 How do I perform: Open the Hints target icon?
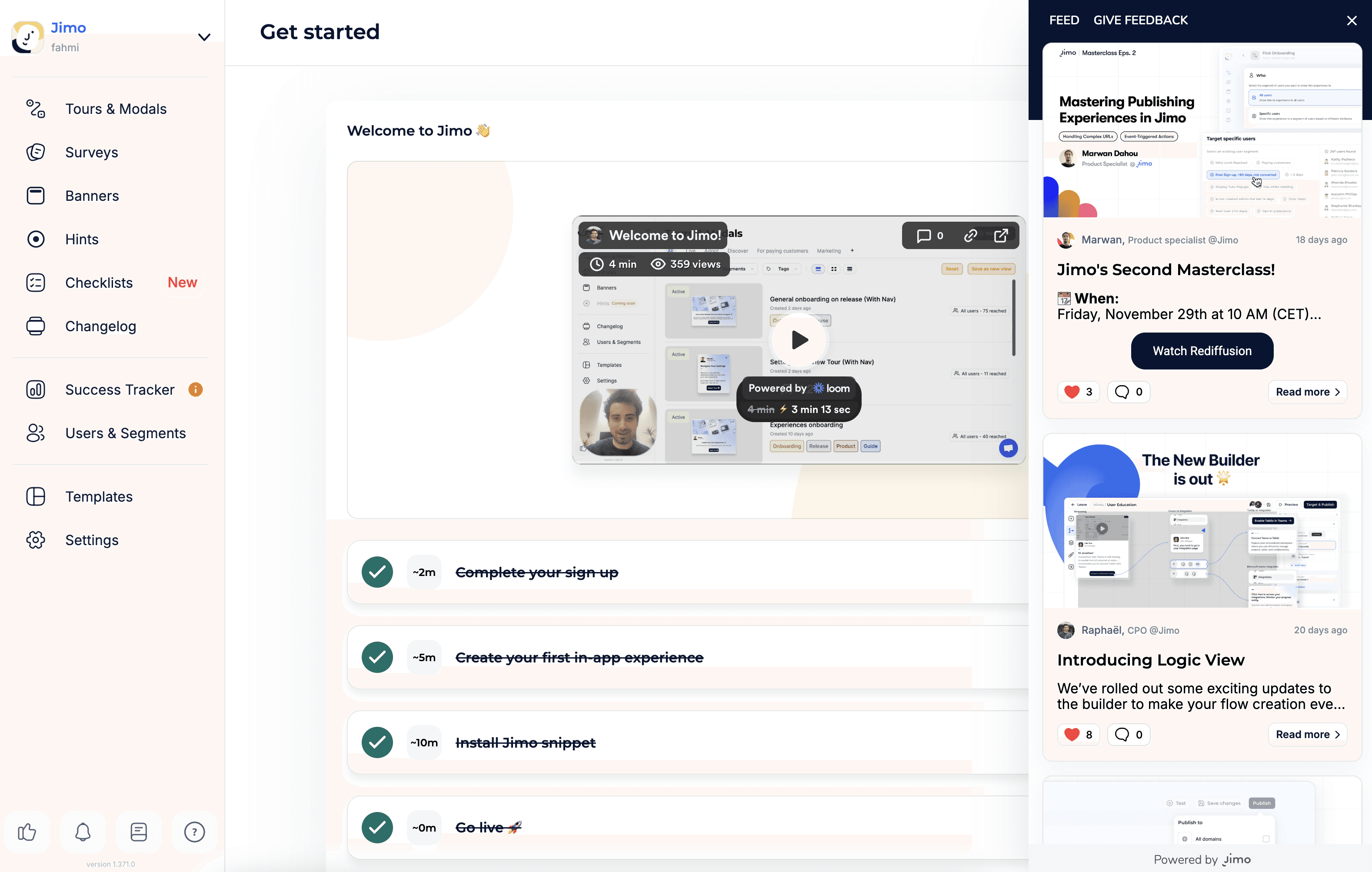click(35, 239)
